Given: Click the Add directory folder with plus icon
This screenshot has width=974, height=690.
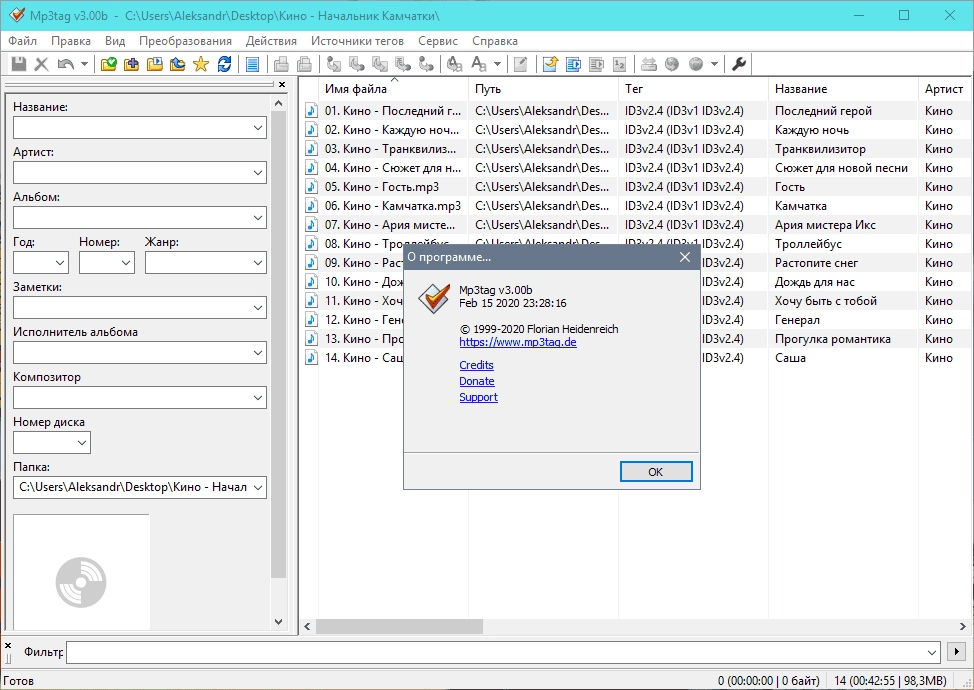Looking at the screenshot, I should 132,64.
